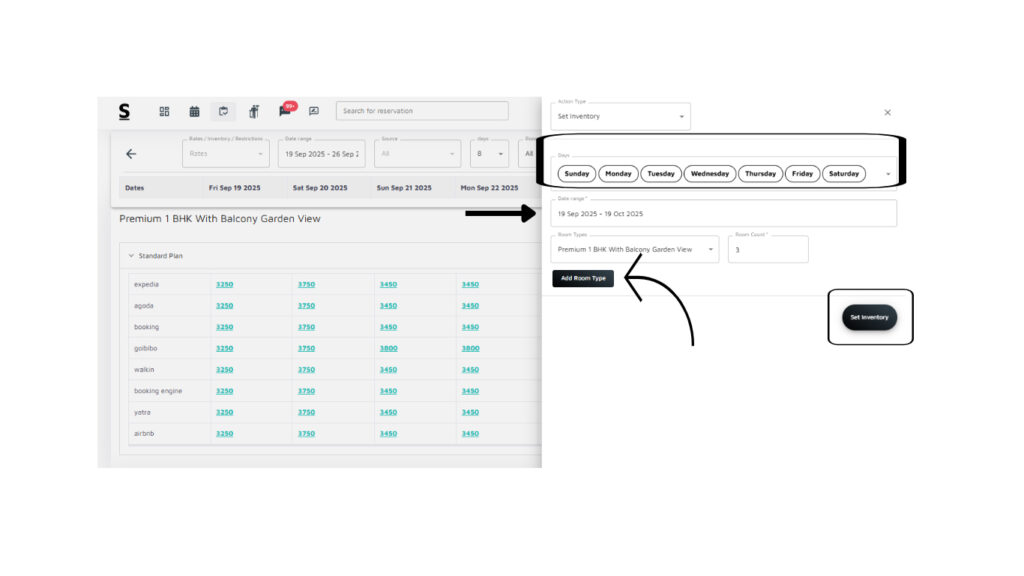Click the S logo
This screenshot has height=576, width=1024.
(124, 111)
